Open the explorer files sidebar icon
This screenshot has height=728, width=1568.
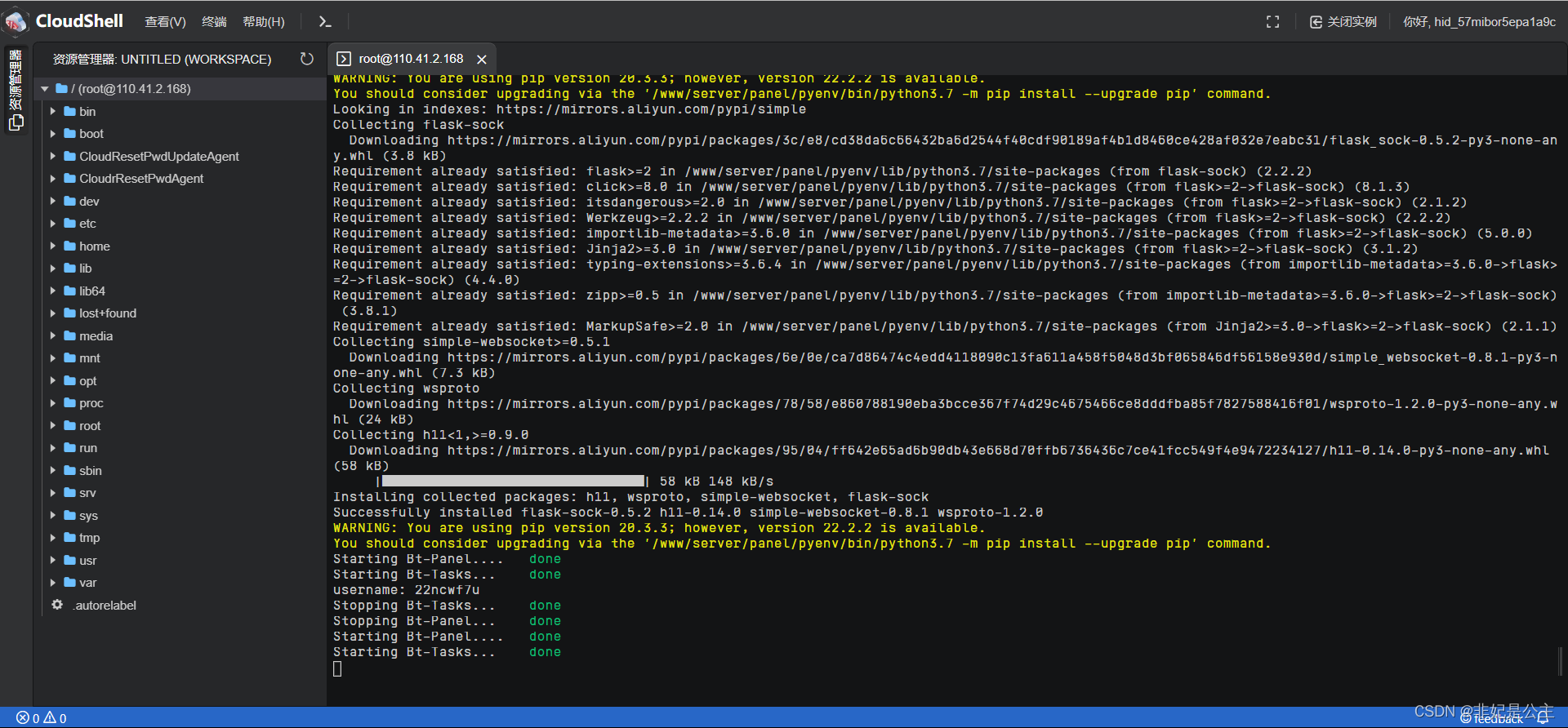pos(16,122)
